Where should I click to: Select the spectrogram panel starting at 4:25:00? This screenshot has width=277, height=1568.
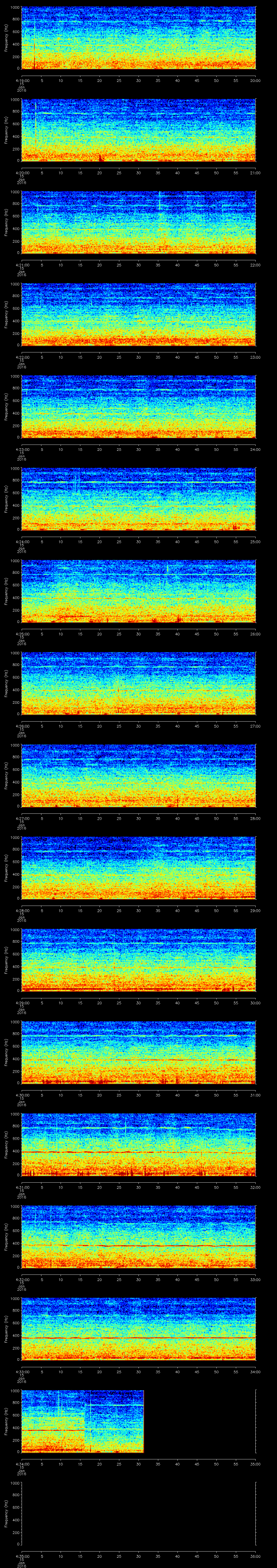point(138,591)
